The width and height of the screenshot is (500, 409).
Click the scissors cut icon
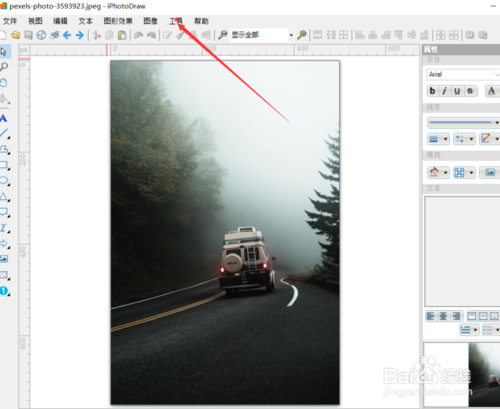[97, 35]
